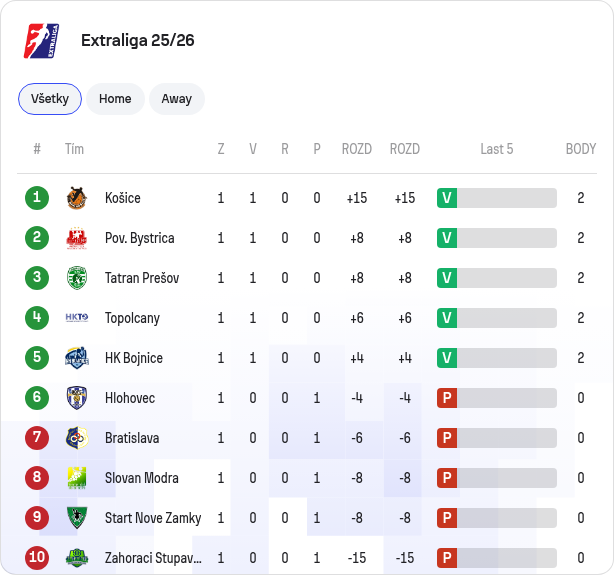This screenshot has width=614, height=575.
Task: Select the Tatran Prešov green crest
Action: point(77,278)
